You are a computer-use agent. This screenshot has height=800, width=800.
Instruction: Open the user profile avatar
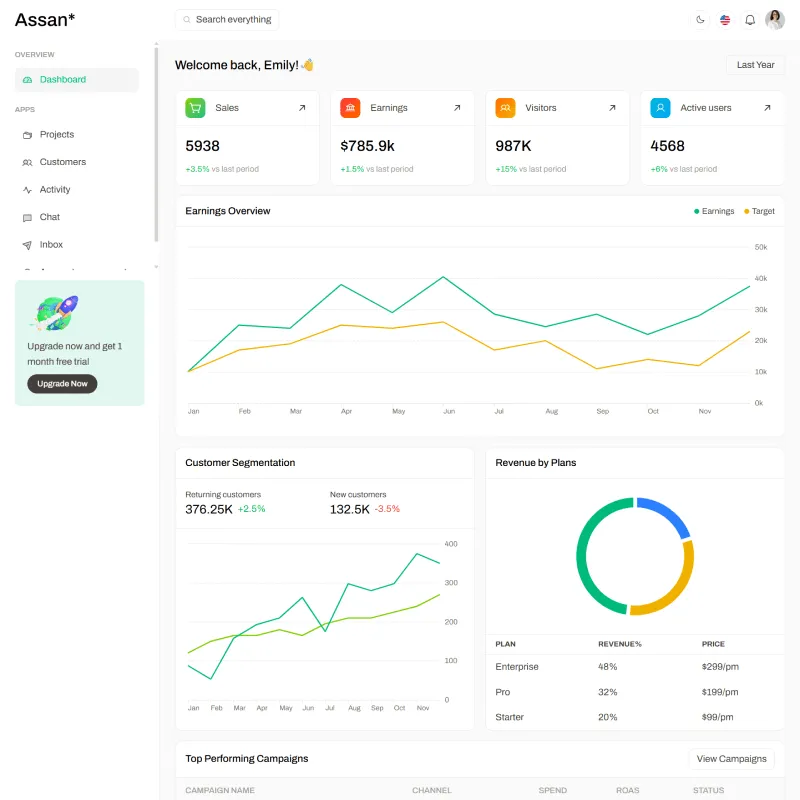coord(774,20)
